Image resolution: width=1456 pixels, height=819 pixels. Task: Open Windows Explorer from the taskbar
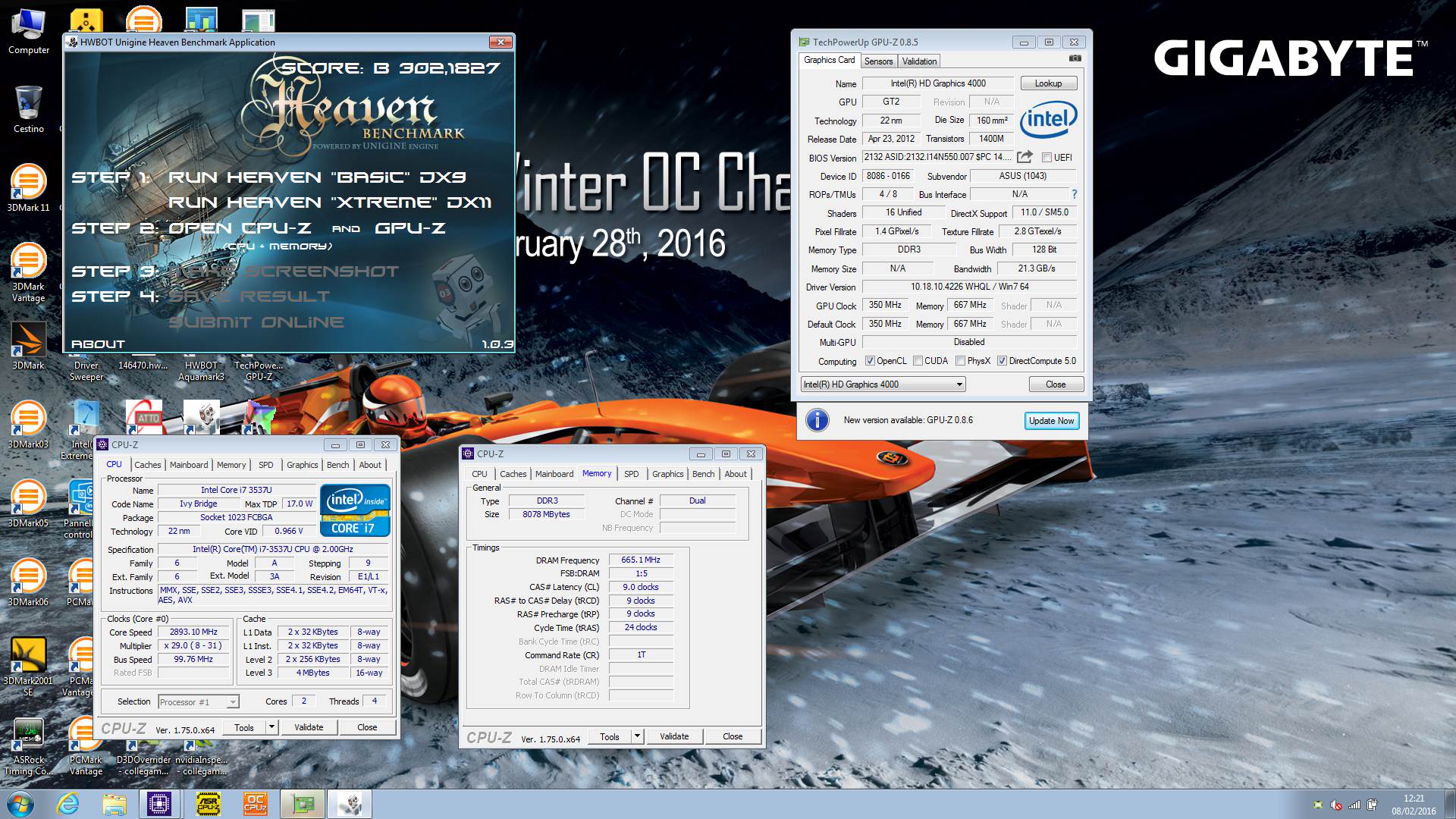click(115, 804)
